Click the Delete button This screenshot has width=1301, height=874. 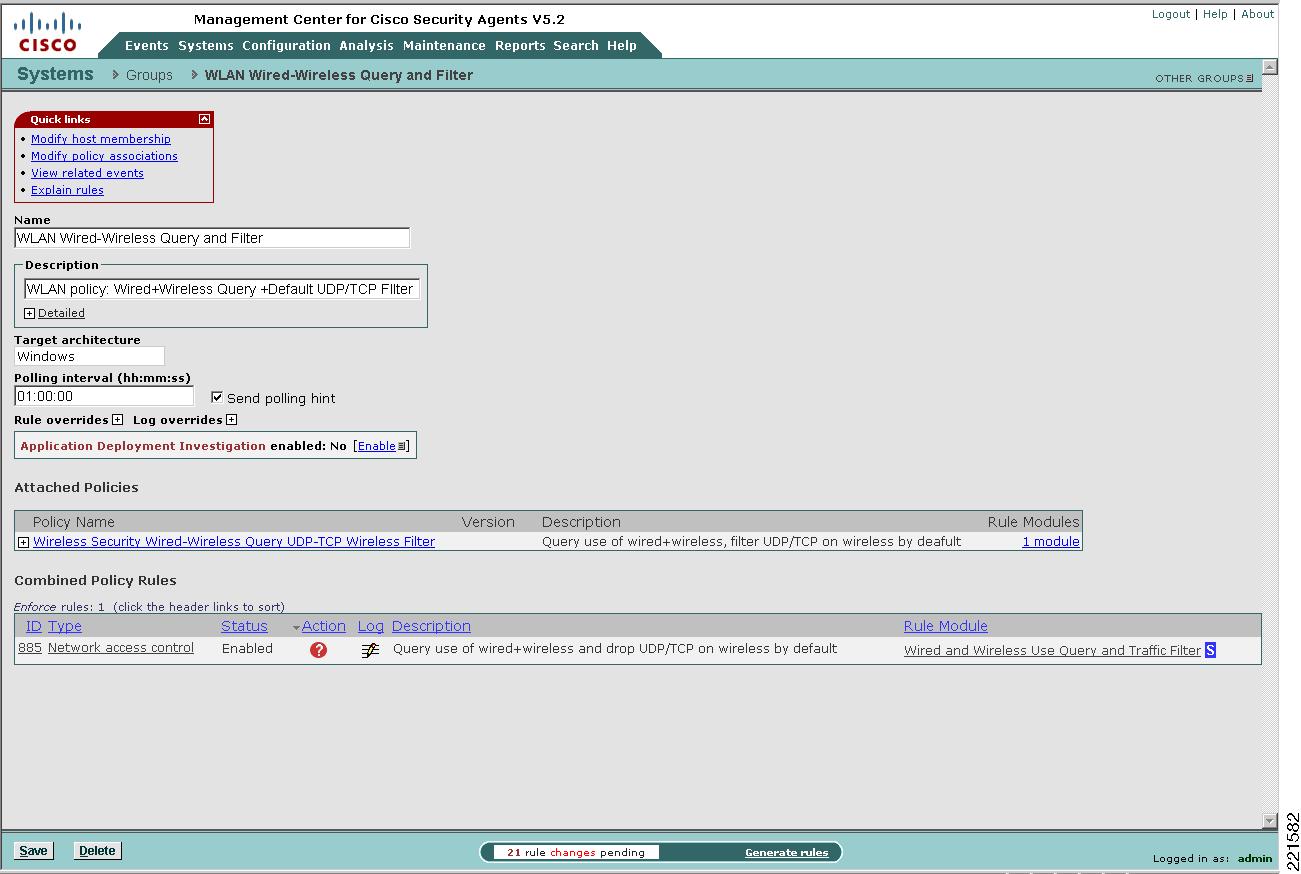tap(97, 851)
